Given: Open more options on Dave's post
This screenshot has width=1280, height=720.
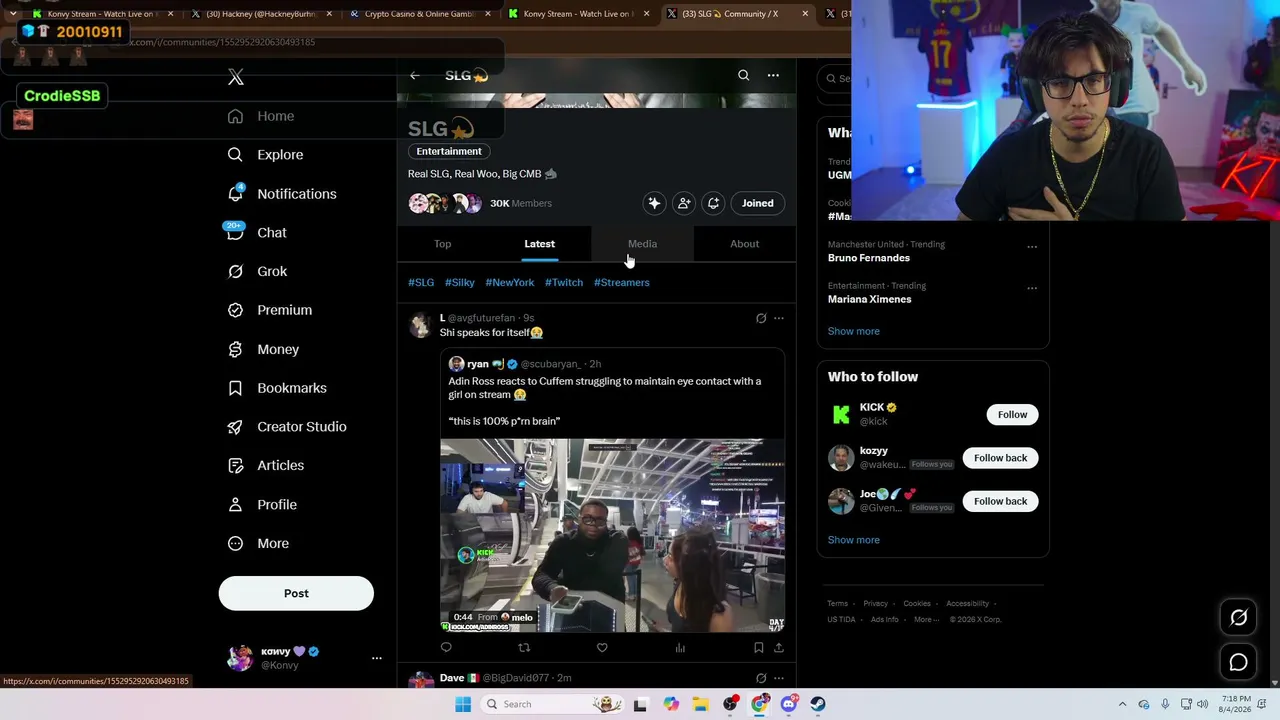Looking at the screenshot, I should [778, 678].
